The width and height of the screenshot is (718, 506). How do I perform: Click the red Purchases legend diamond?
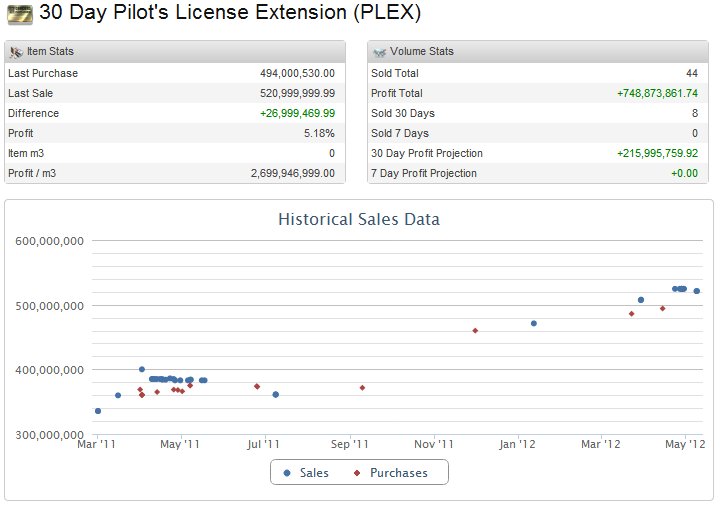point(357,473)
